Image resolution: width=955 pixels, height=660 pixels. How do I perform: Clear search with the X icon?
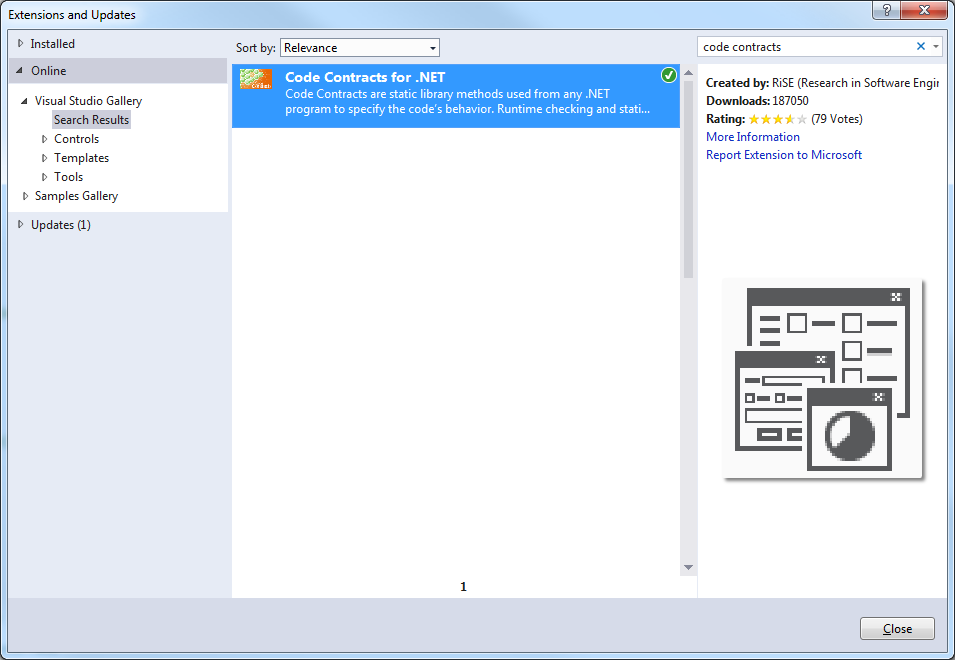pos(921,47)
